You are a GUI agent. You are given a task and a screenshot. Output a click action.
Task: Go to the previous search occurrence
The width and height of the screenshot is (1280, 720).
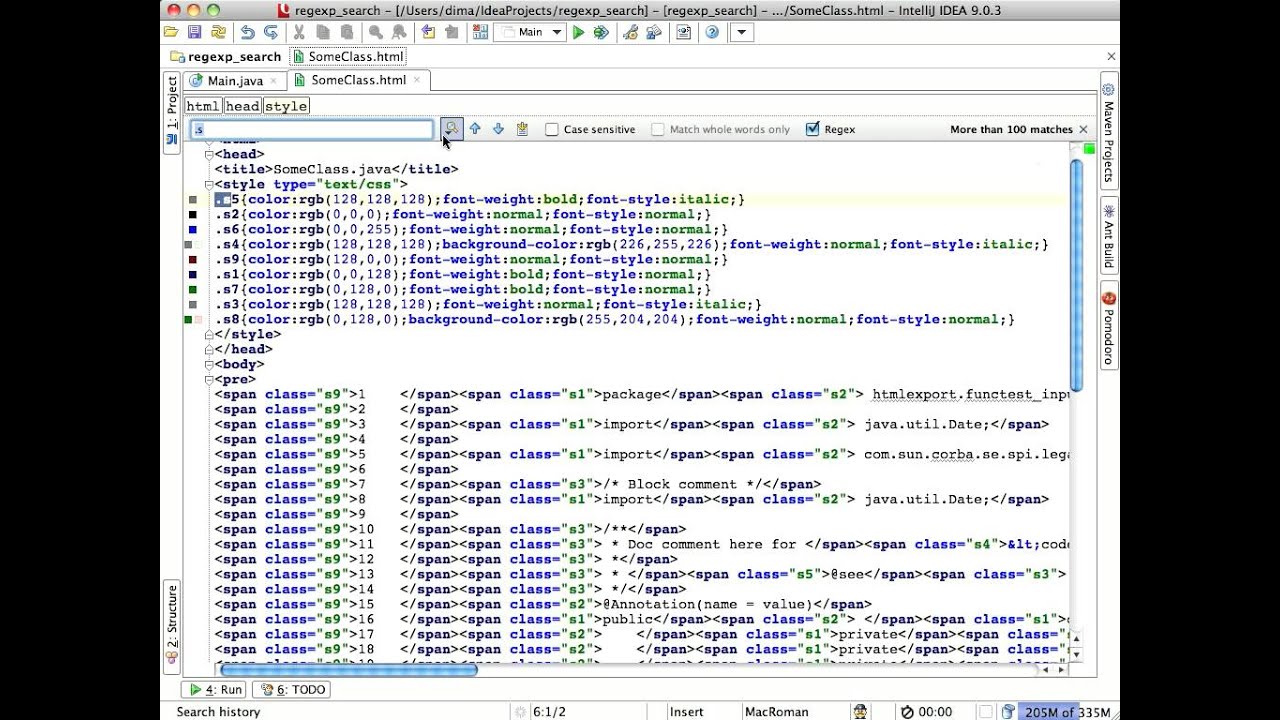coord(475,129)
